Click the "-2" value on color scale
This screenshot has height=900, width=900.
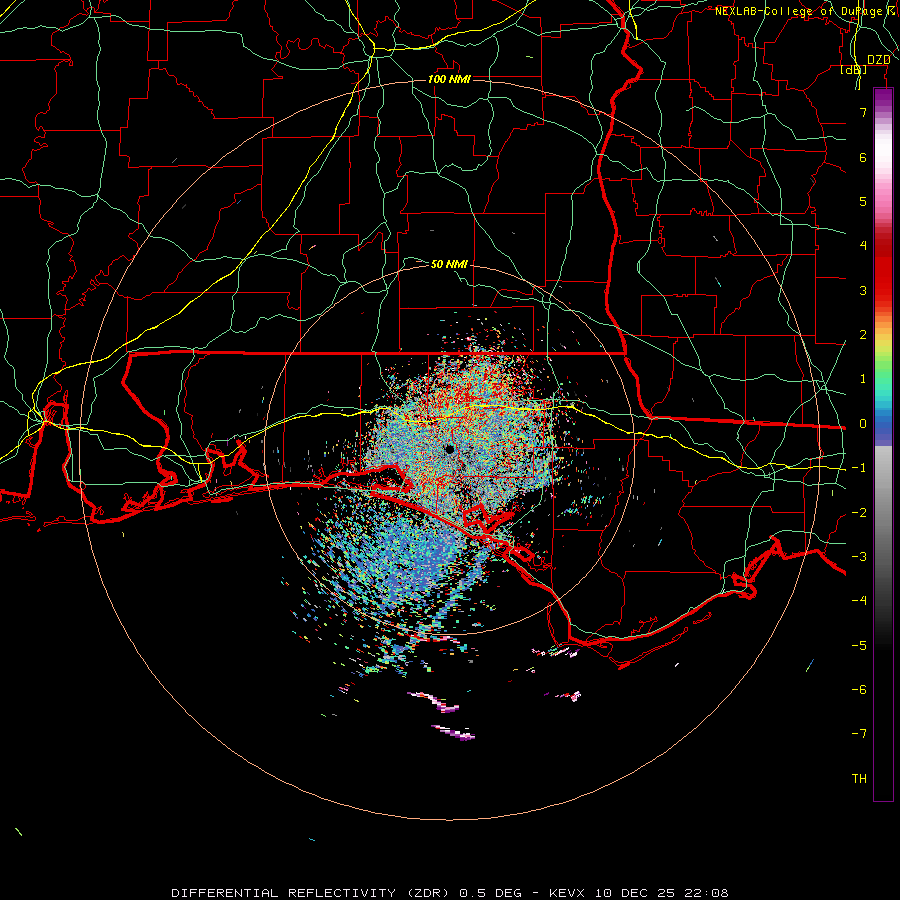(859, 512)
